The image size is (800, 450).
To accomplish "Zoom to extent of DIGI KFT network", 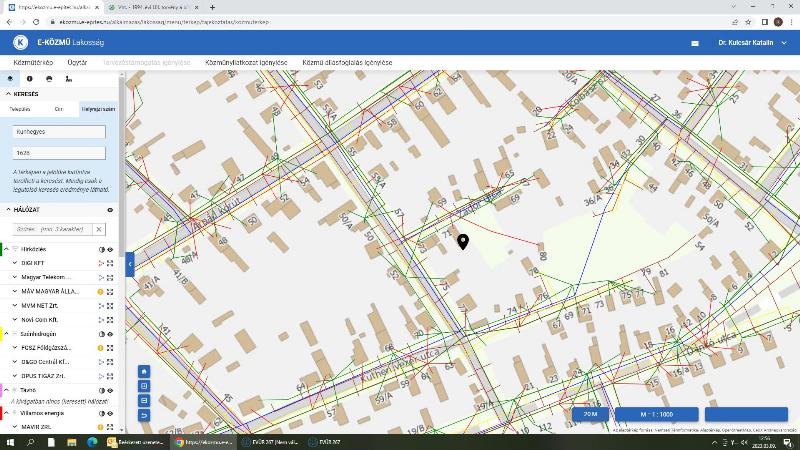I will (110, 263).
